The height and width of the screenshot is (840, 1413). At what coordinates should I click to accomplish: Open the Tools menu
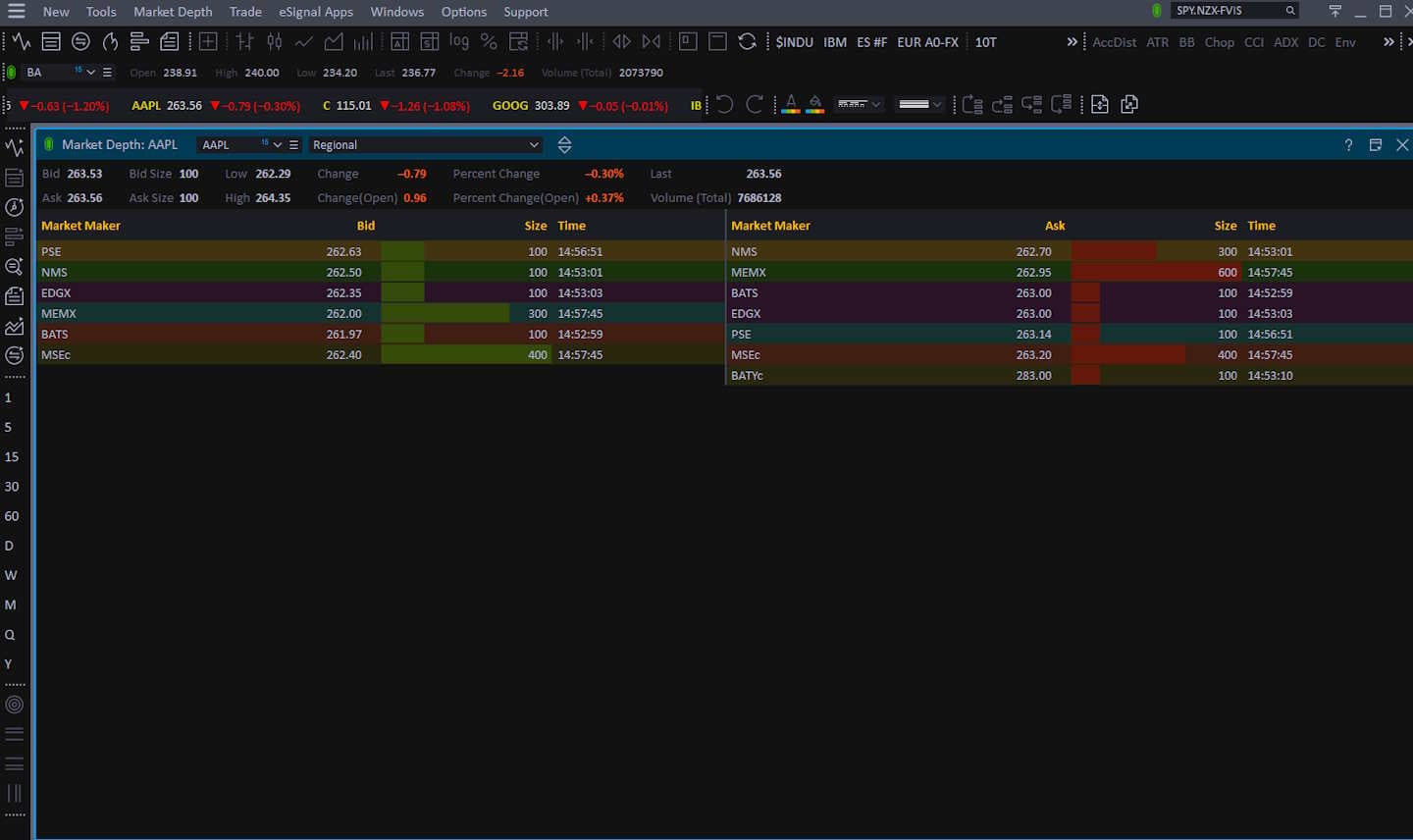tap(101, 12)
